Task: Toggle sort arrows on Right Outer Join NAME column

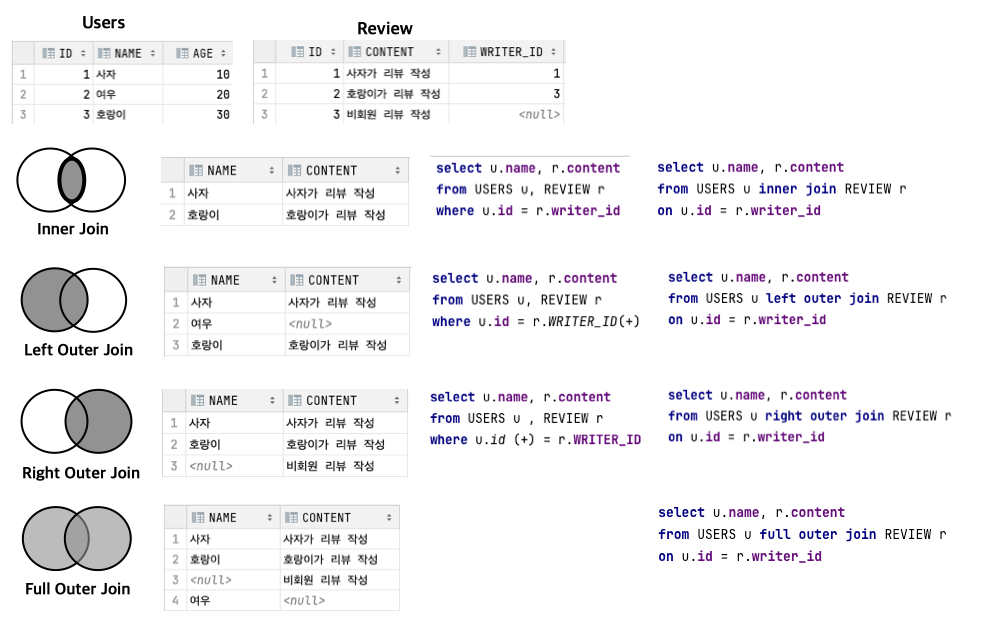Action: (272, 400)
